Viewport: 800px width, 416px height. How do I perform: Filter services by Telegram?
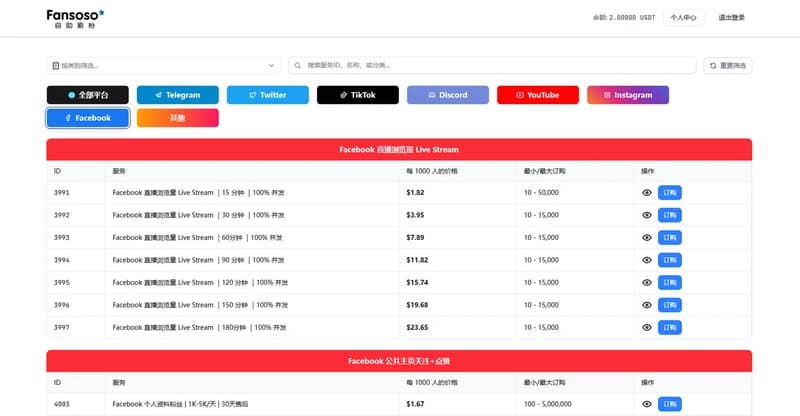(178, 95)
